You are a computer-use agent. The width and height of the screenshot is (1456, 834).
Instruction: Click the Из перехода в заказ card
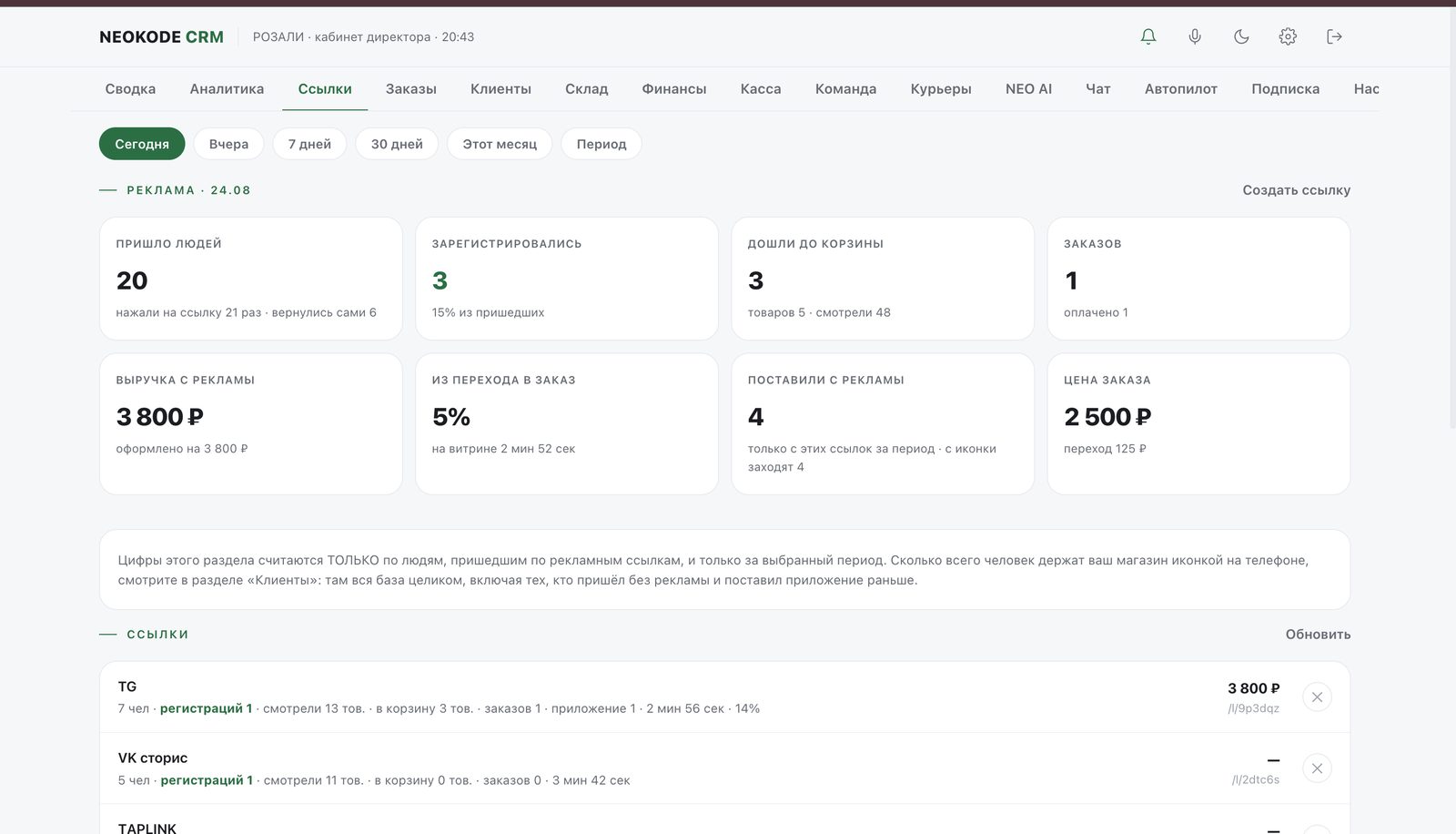pos(567,424)
